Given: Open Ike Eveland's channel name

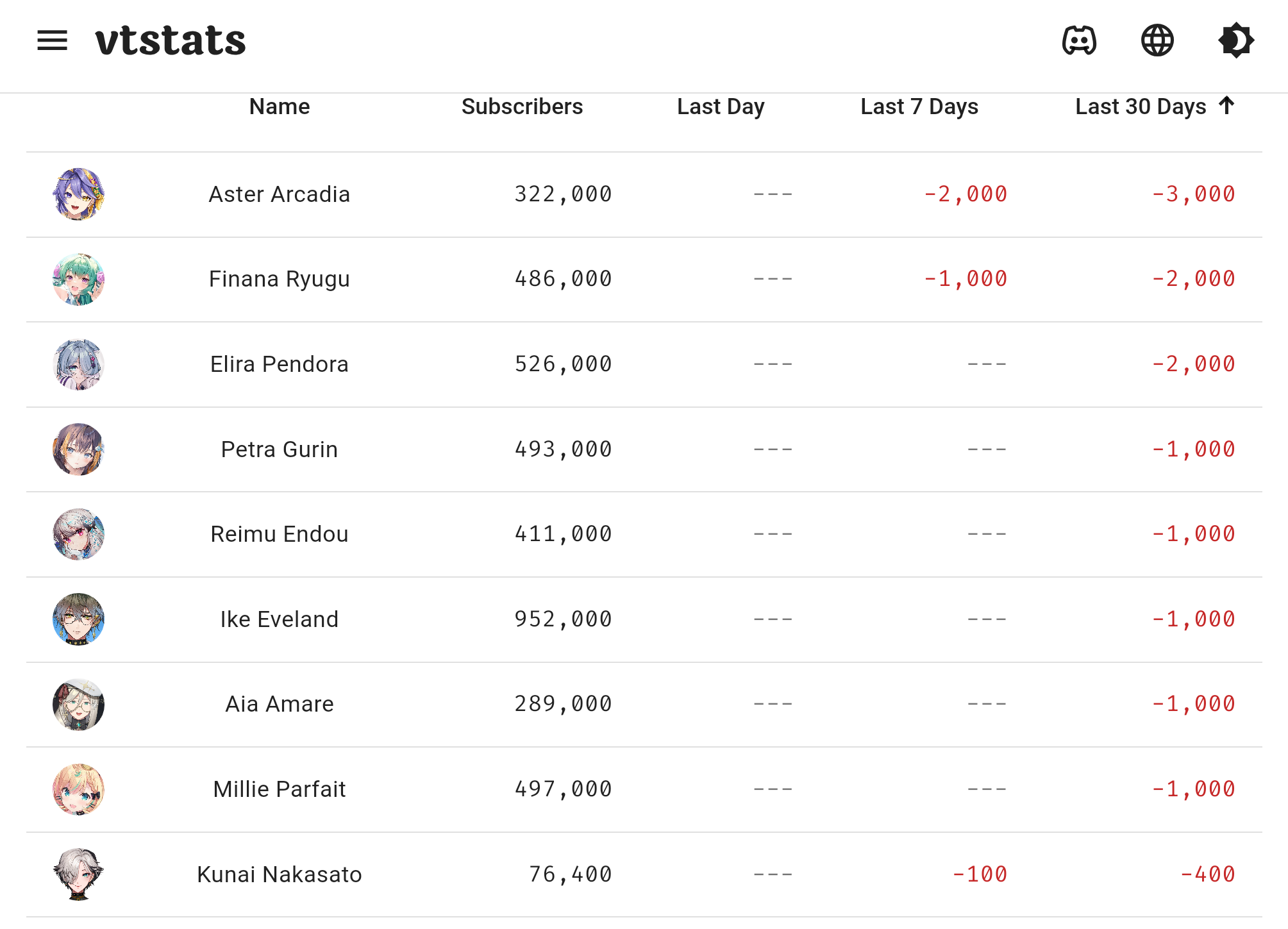Looking at the screenshot, I should coord(280,619).
